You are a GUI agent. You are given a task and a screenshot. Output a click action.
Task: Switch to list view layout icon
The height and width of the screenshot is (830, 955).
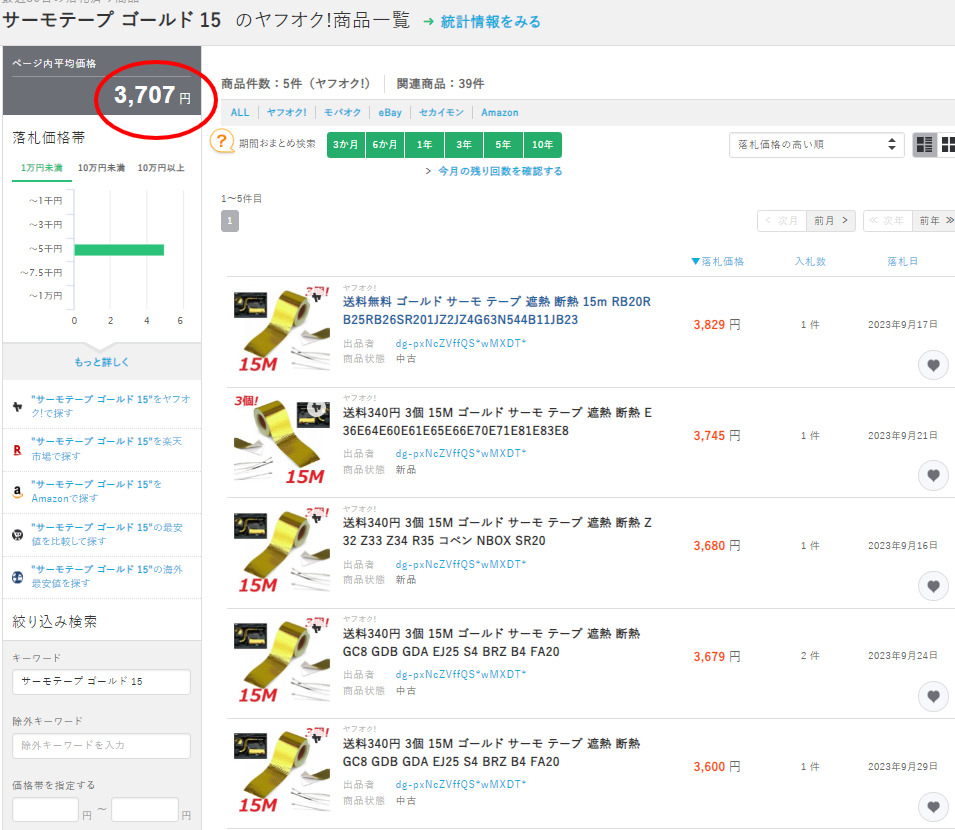pos(924,145)
